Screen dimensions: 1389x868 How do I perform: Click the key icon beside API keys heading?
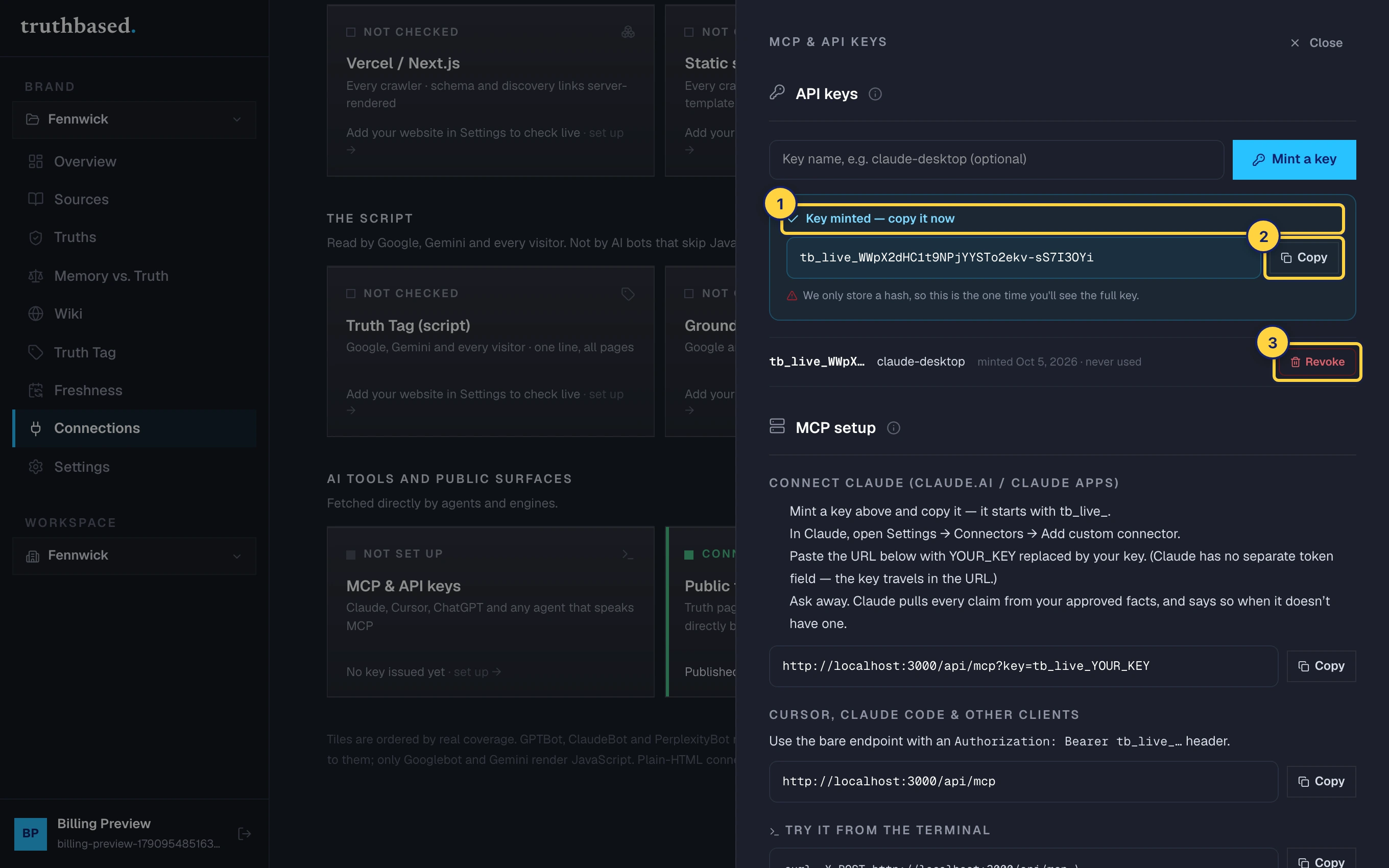(x=777, y=93)
